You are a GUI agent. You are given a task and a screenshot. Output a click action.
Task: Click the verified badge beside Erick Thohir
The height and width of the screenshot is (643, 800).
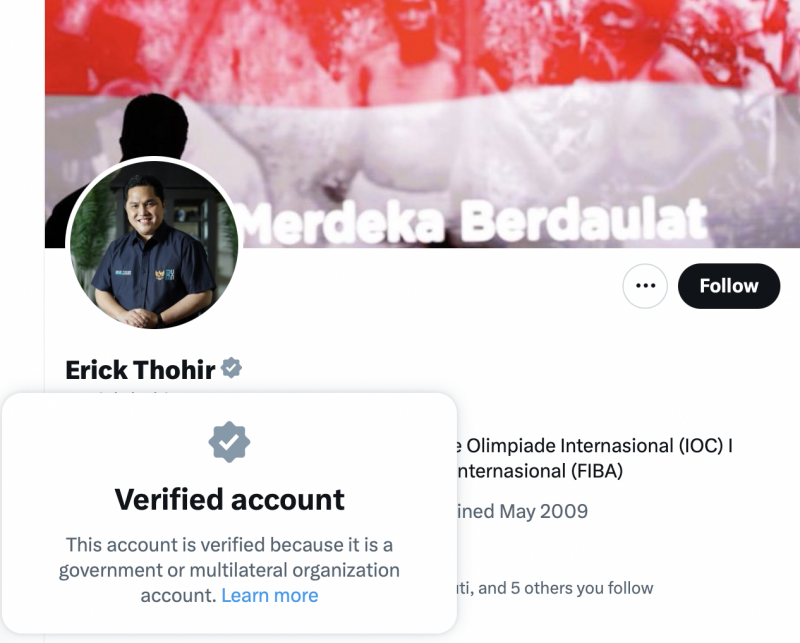coord(232,368)
